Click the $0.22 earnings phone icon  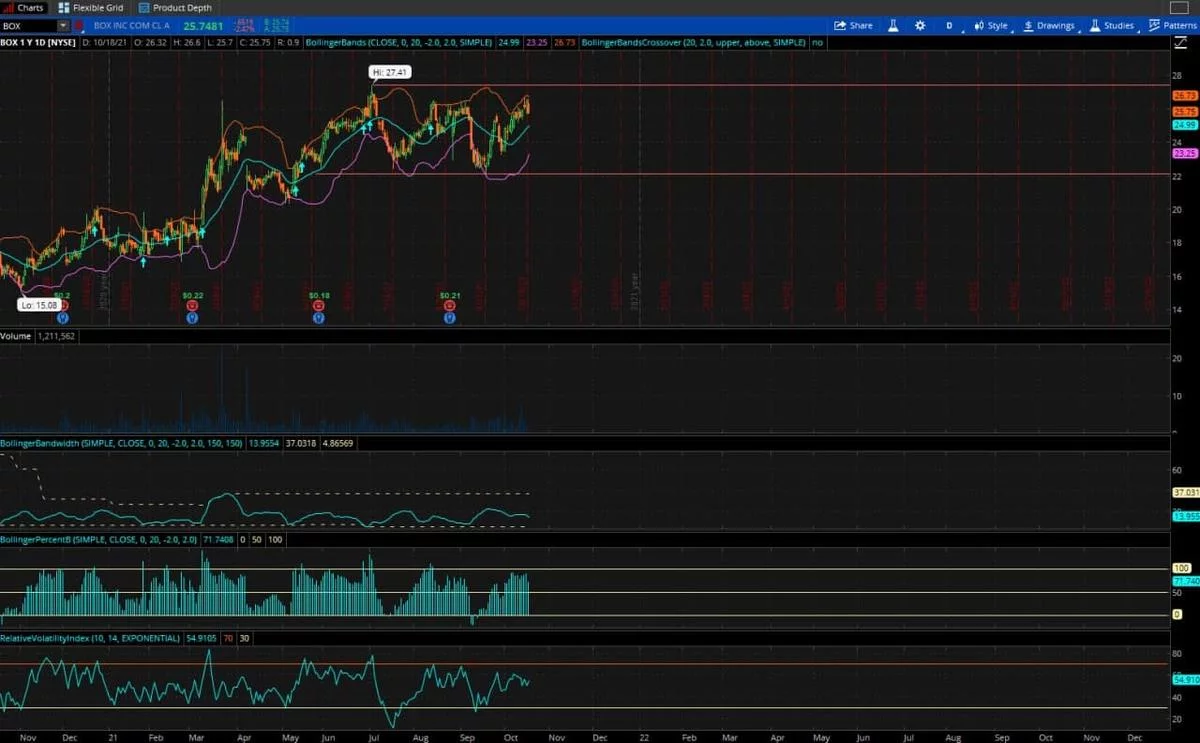tap(192, 306)
